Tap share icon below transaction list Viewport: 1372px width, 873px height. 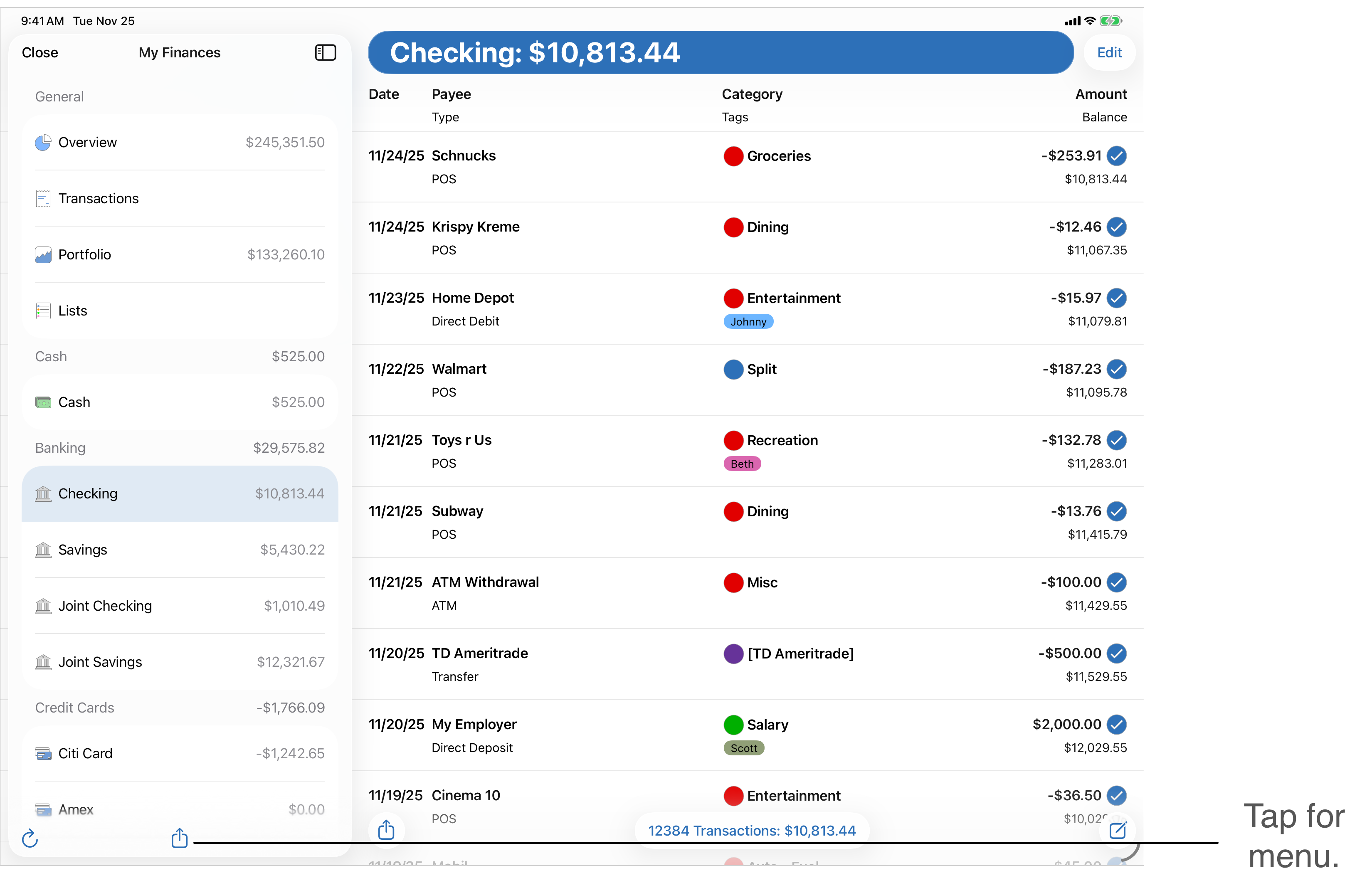tap(386, 830)
